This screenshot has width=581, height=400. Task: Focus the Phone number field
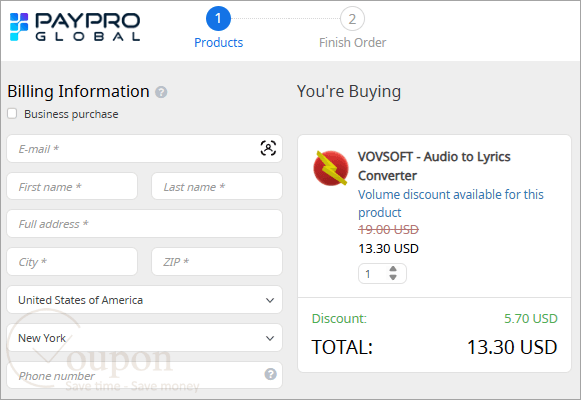coord(145,375)
